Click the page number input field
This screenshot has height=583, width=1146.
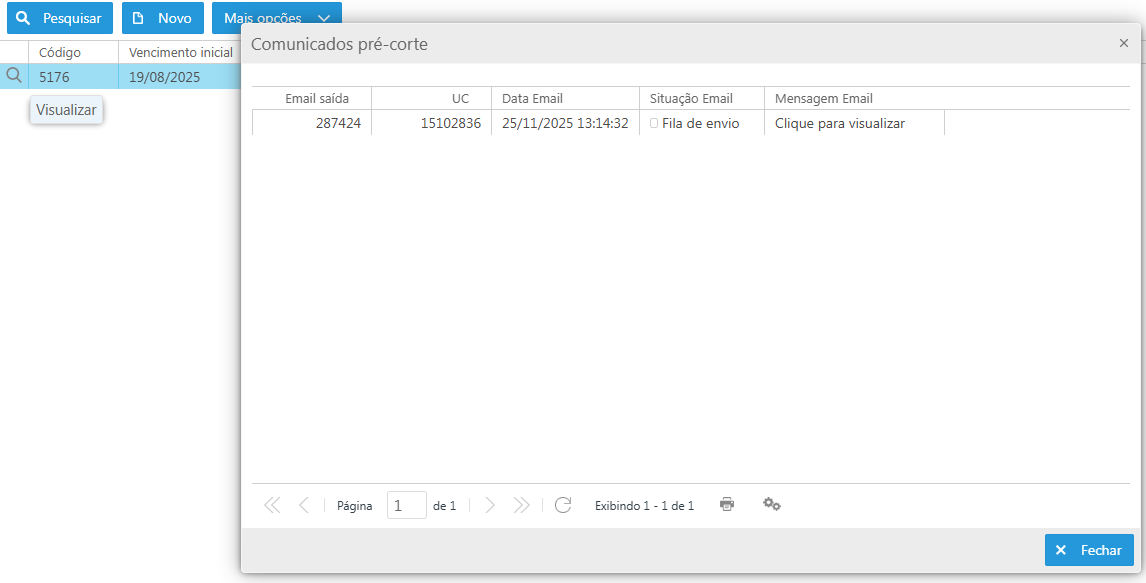coord(406,506)
